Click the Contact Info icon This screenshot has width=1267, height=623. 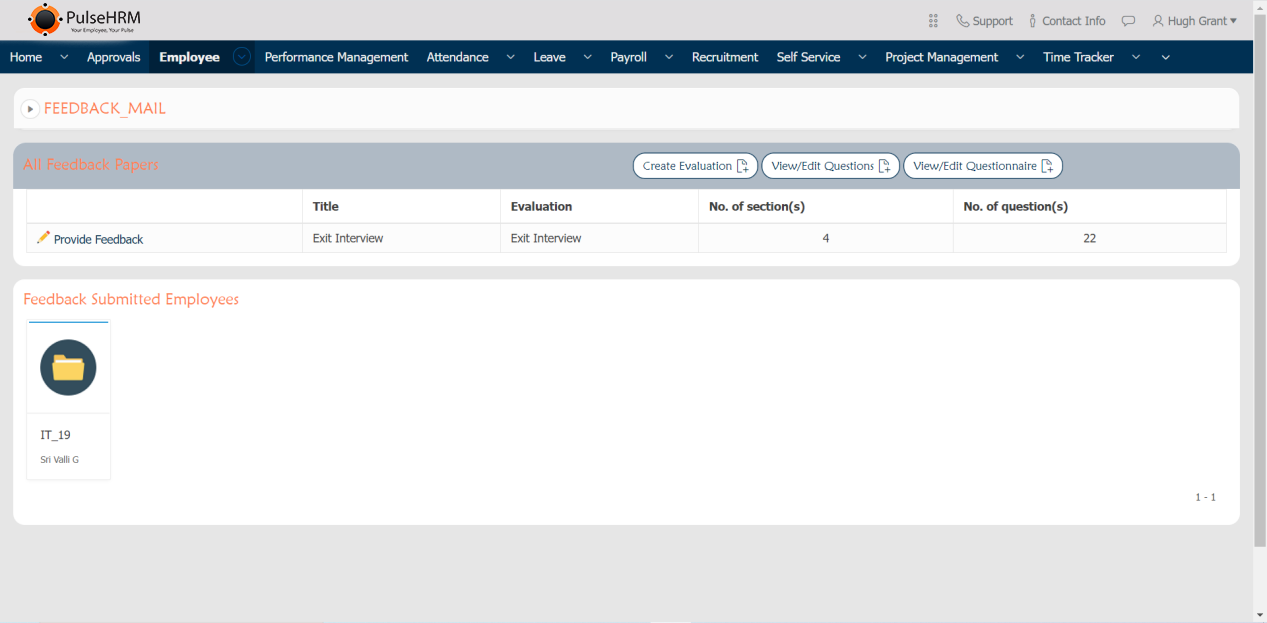1033,21
